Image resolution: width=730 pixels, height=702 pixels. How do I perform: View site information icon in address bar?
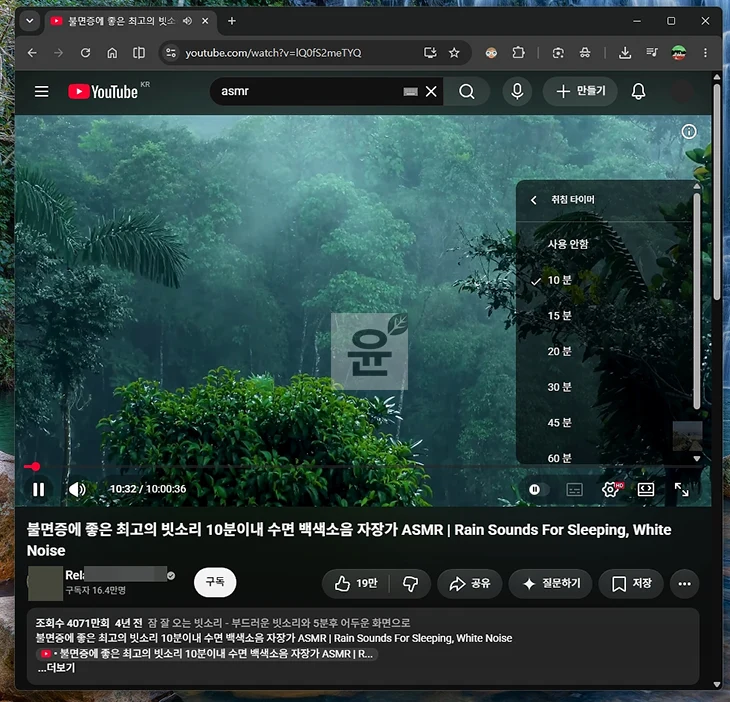tap(171, 53)
